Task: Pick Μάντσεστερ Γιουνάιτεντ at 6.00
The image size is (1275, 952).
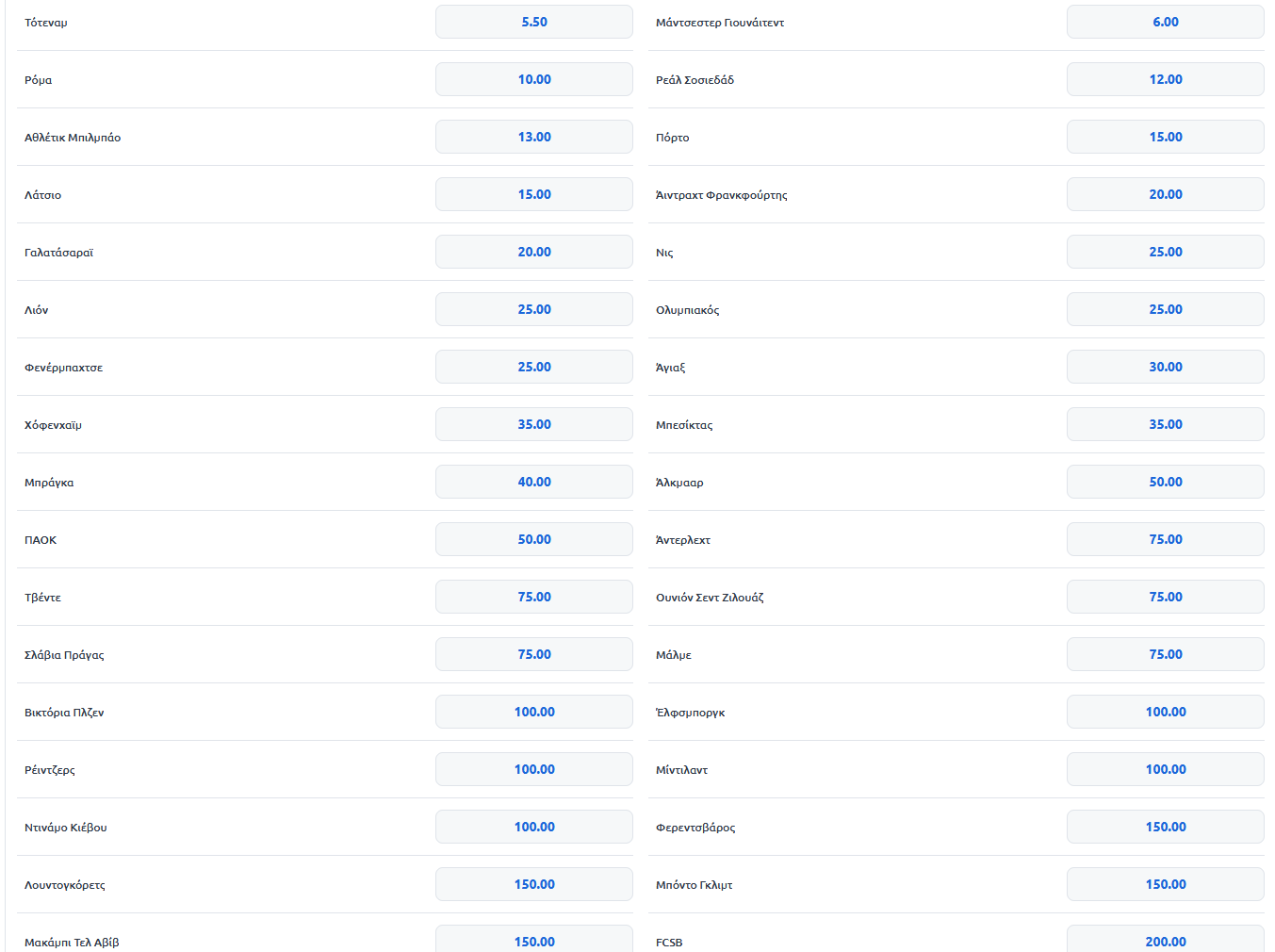Action: 1165,21
